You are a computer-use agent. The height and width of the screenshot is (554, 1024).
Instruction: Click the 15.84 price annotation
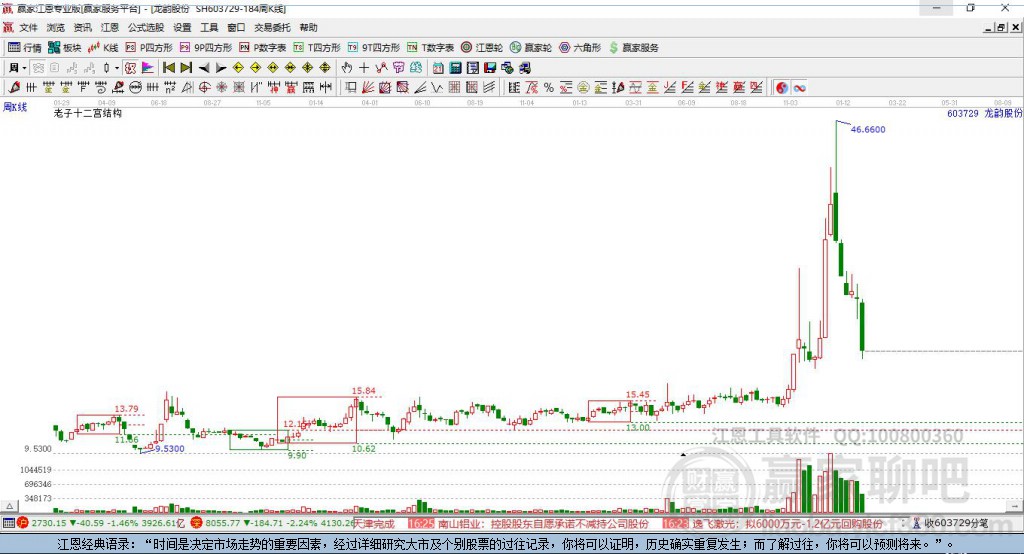pos(364,391)
